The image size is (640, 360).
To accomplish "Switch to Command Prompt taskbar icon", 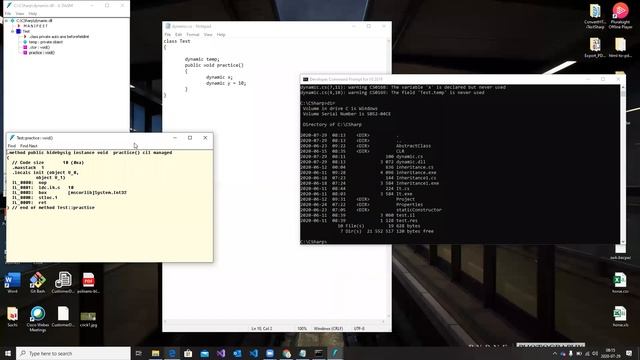I will 319,353.
